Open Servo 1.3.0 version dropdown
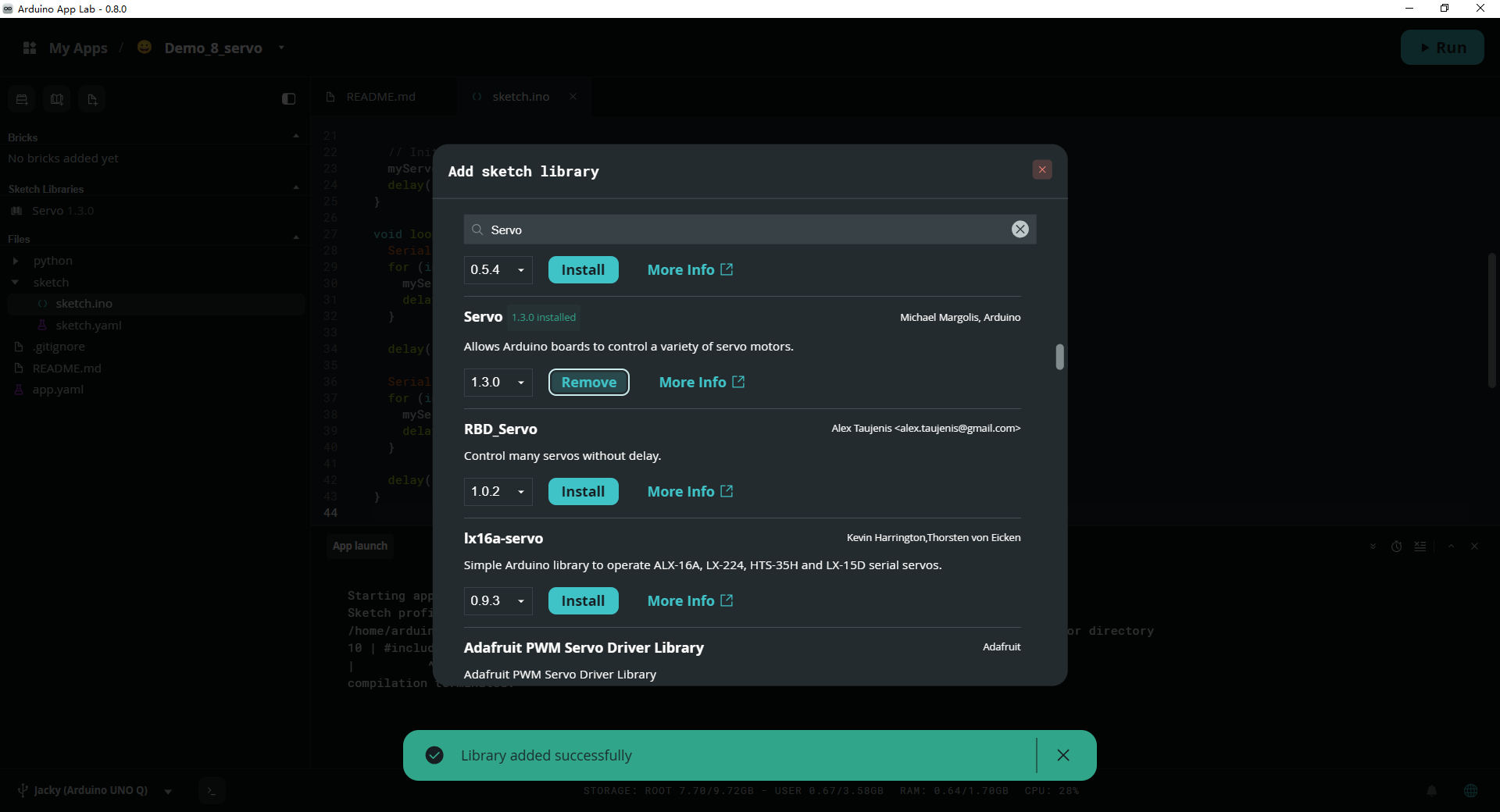Screen dimensions: 1500x812 coord(498,382)
